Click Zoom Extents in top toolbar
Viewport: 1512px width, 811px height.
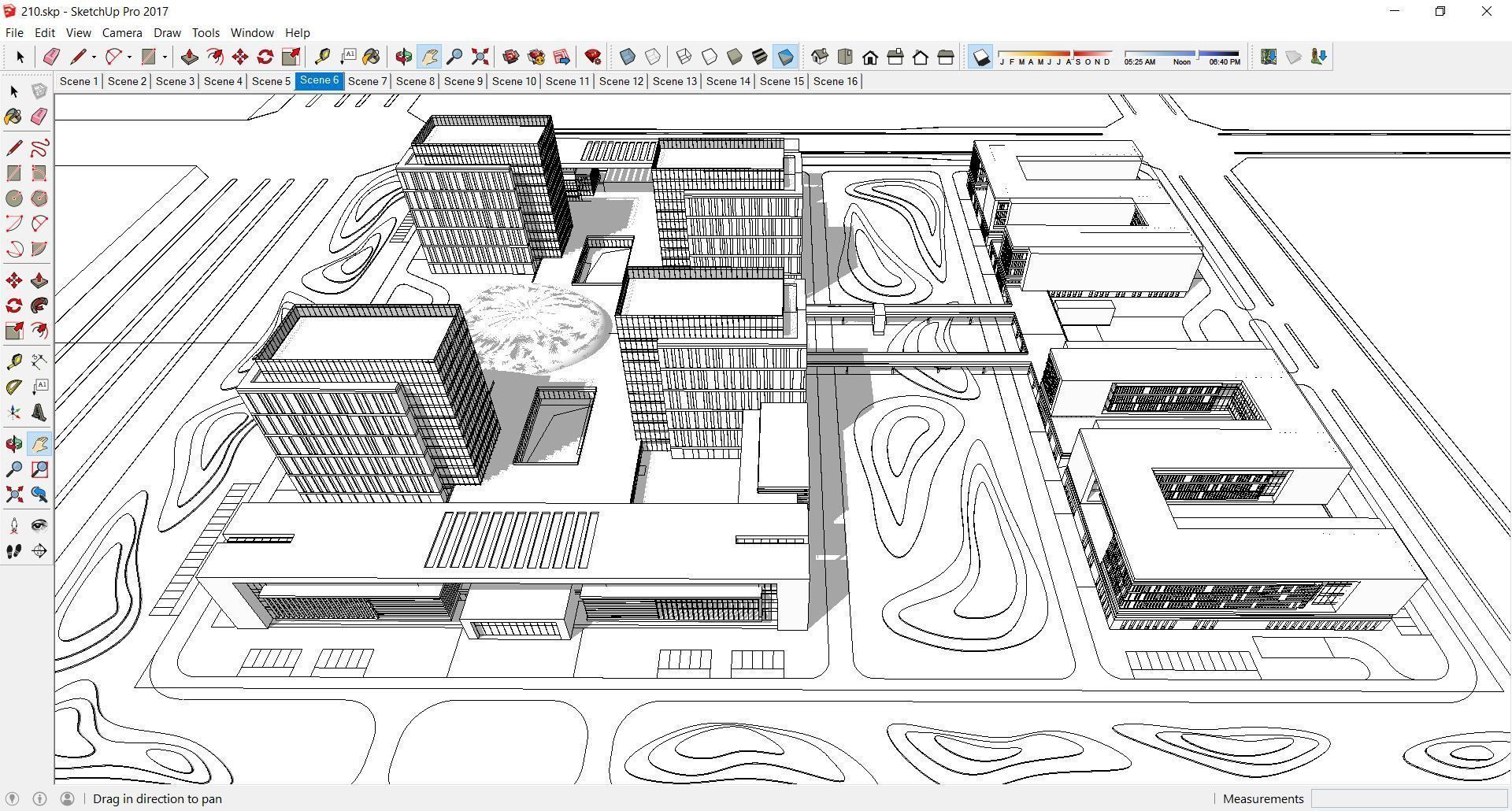click(480, 57)
